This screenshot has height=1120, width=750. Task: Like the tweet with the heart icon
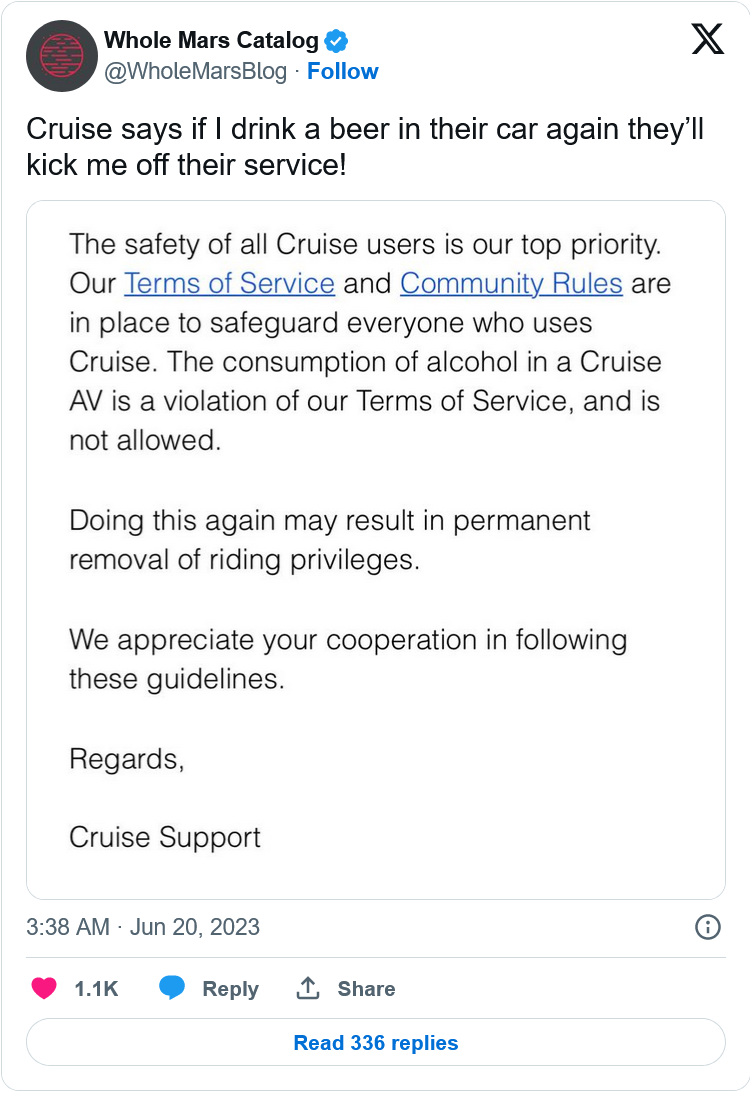pos(44,988)
